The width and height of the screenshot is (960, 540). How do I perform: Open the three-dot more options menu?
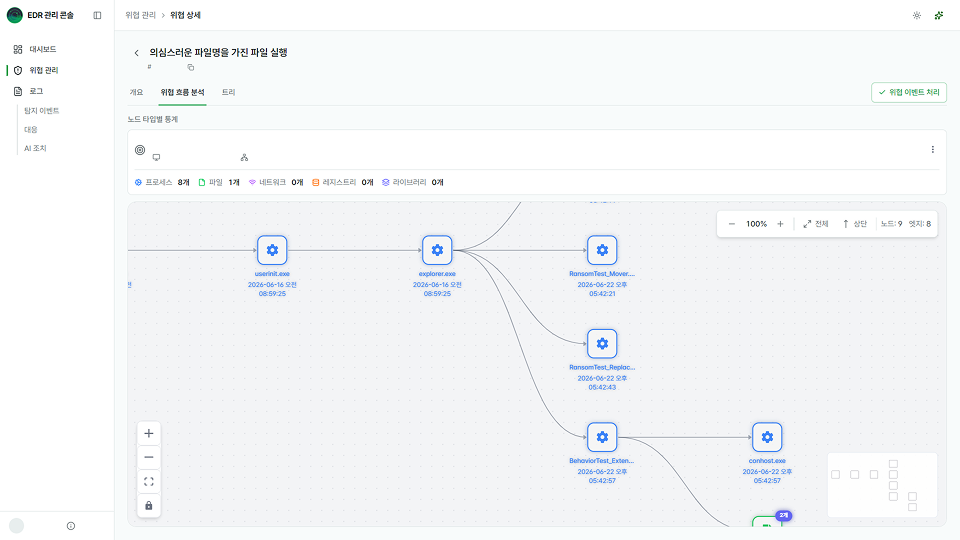click(x=932, y=149)
